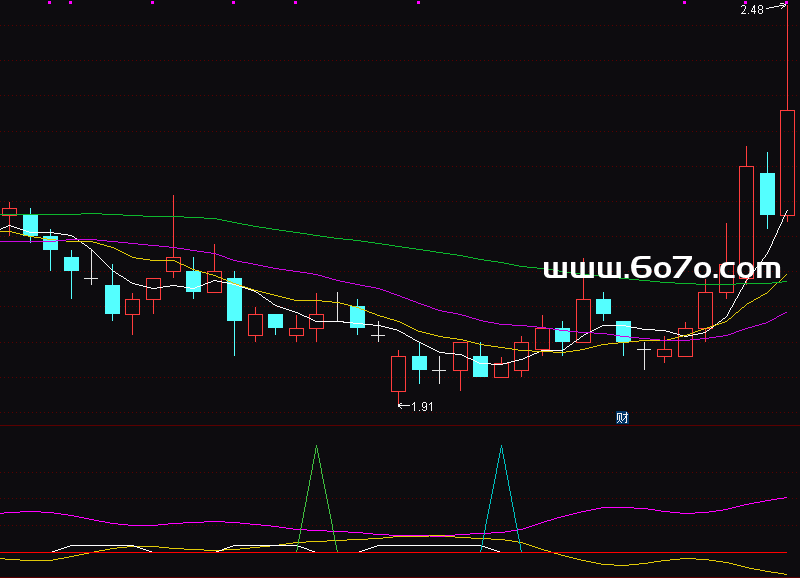This screenshot has height=578, width=800.
Task: Select the green long-term moving average line
Action: (300, 233)
